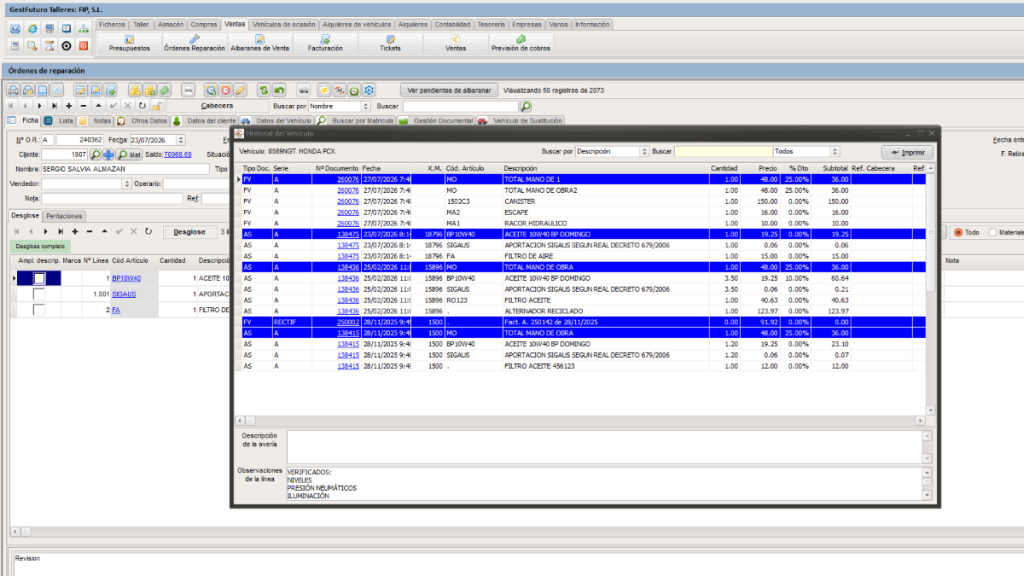Open the Descripción search dropdown in Historial
1024x576 pixels.
pos(644,152)
